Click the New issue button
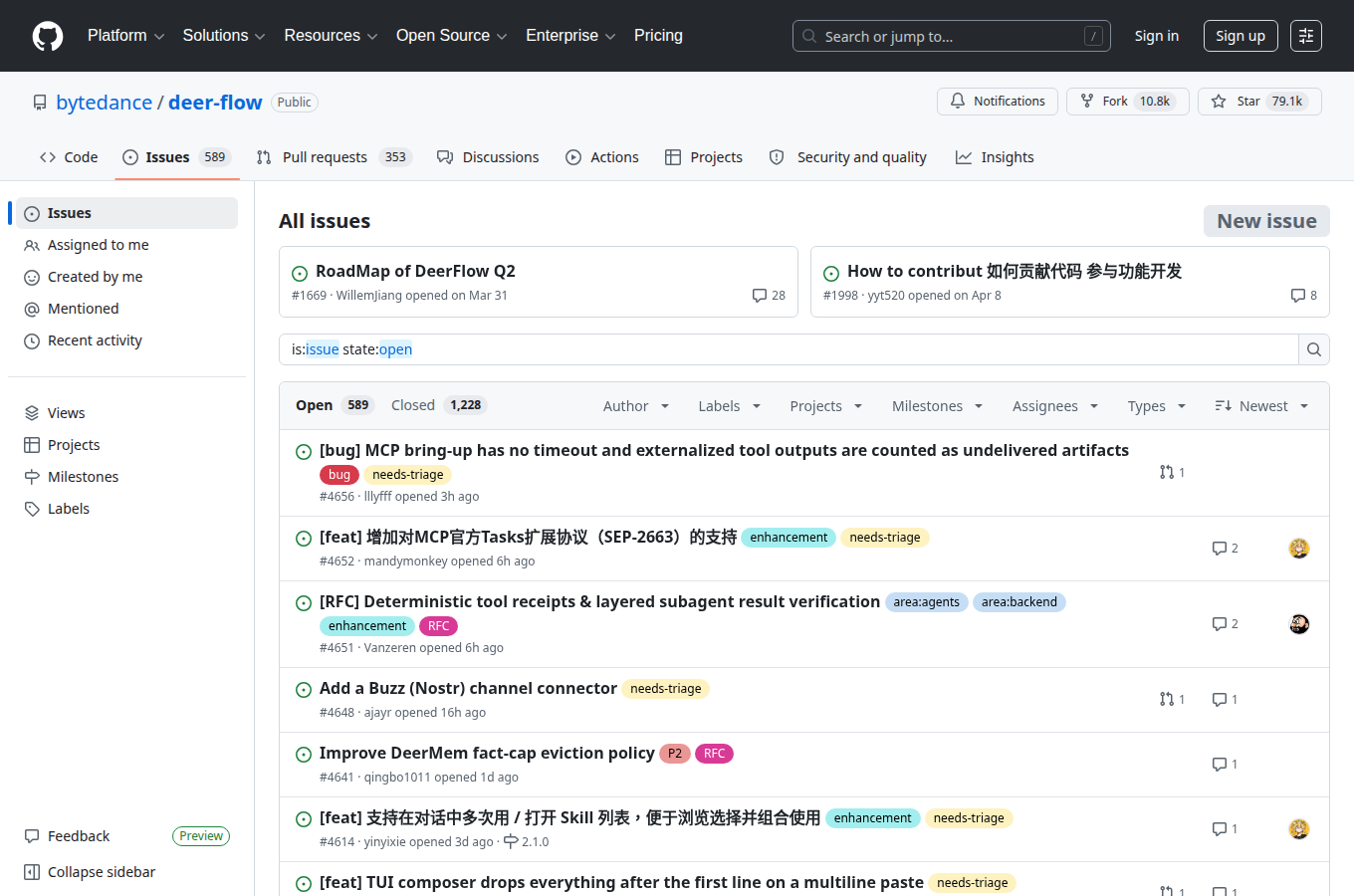The width and height of the screenshot is (1354, 896). pyautogui.click(x=1266, y=221)
